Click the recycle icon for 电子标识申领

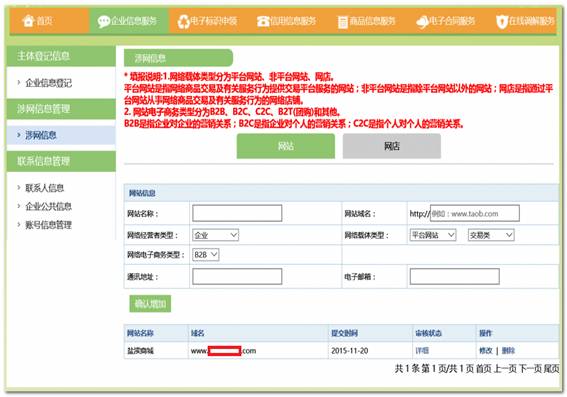point(183,22)
